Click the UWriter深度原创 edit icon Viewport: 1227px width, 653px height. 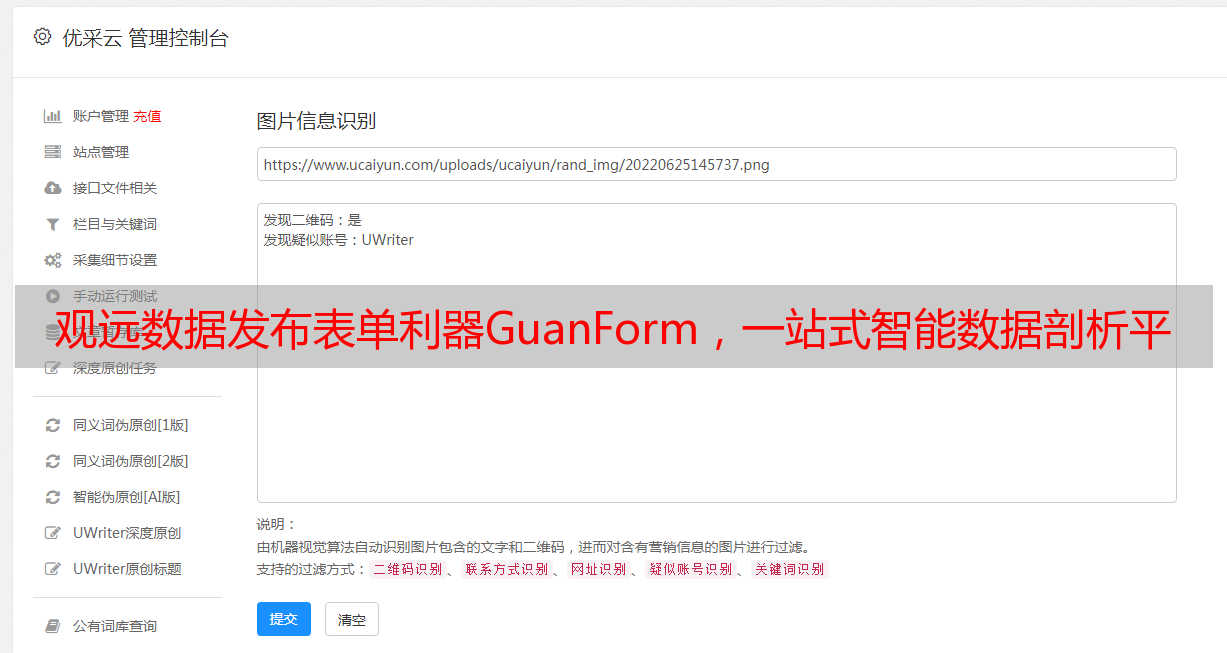[x=53, y=533]
